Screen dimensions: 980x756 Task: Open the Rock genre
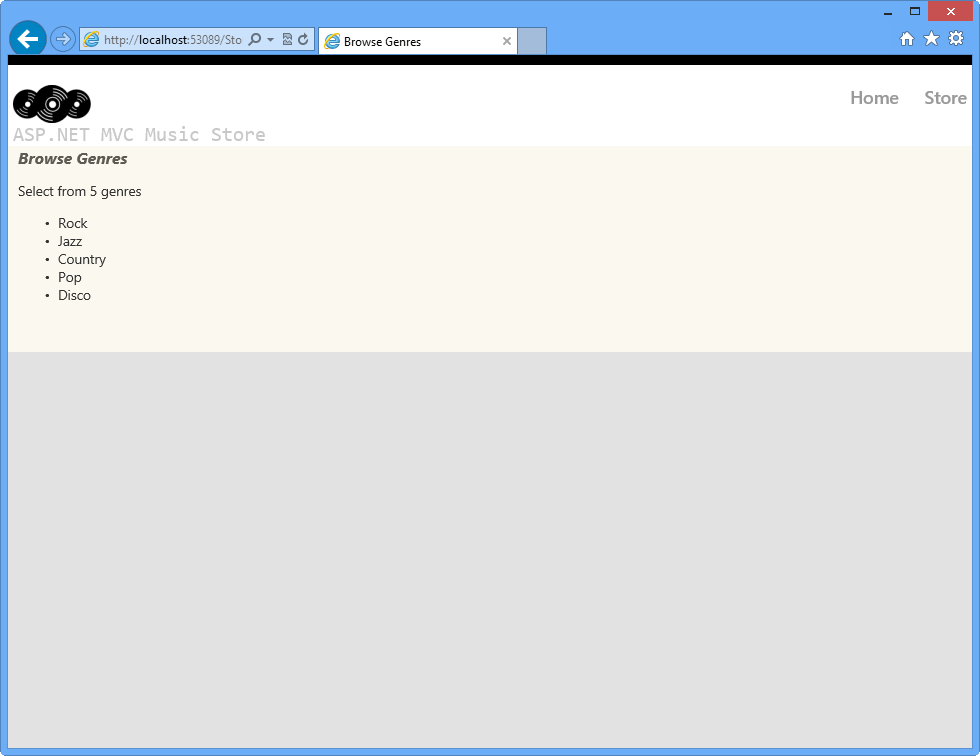(x=72, y=223)
